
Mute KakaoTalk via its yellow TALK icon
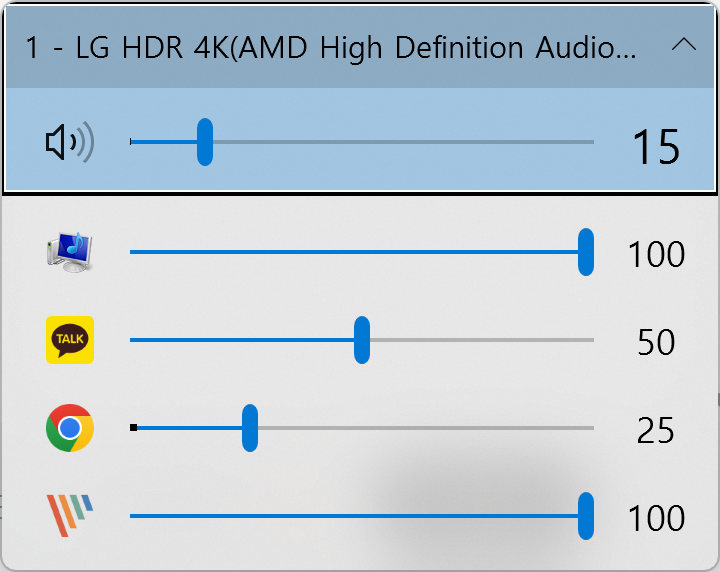pyautogui.click(x=70, y=340)
